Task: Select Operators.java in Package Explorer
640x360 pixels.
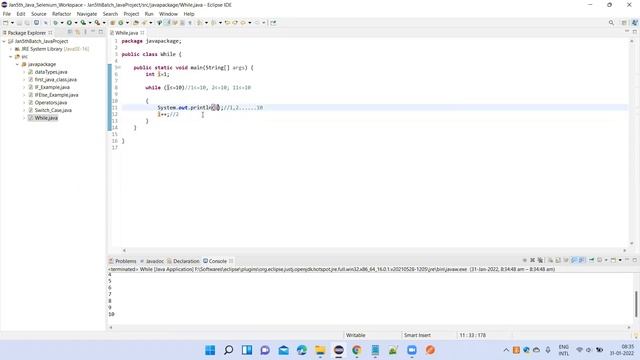Action: (51, 102)
